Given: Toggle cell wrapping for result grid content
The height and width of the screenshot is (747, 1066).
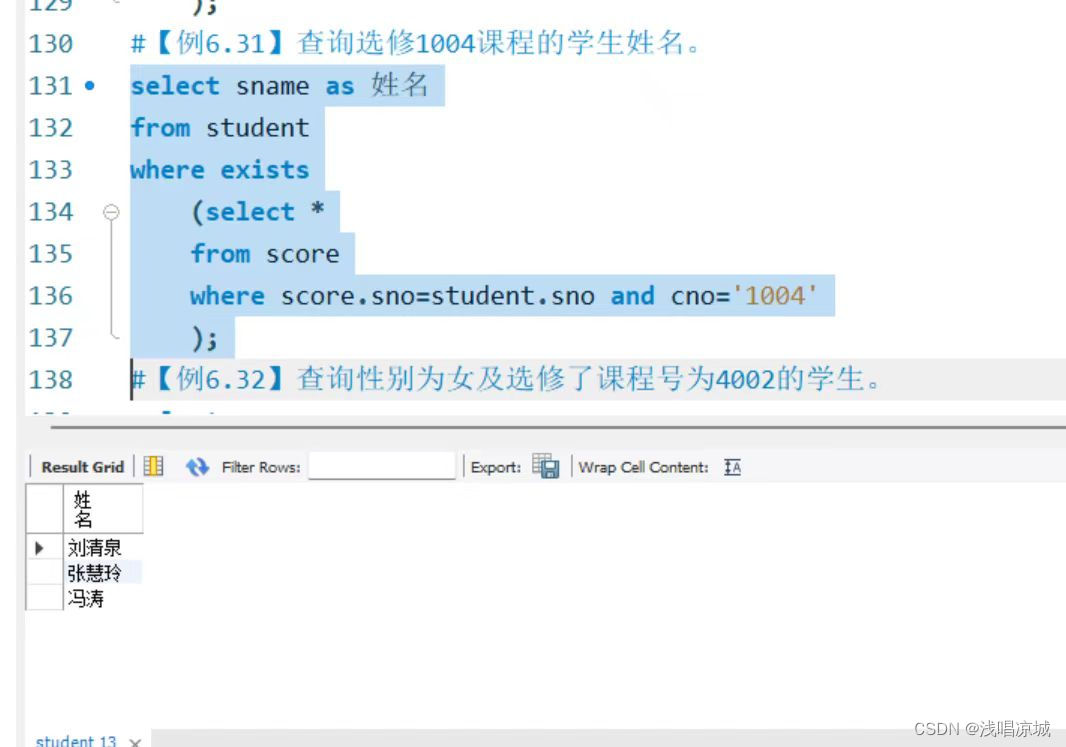Looking at the screenshot, I should pos(731,466).
